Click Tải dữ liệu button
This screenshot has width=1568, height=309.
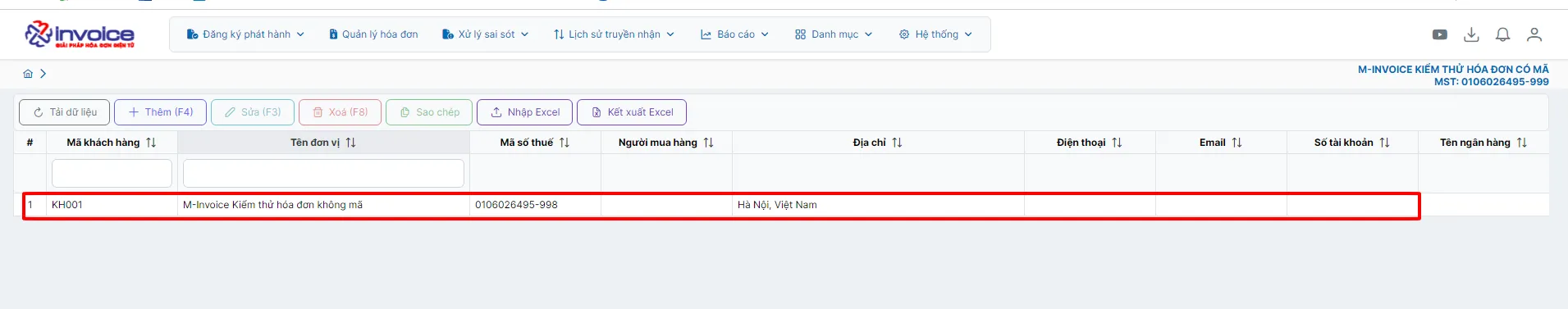pos(64,112)
